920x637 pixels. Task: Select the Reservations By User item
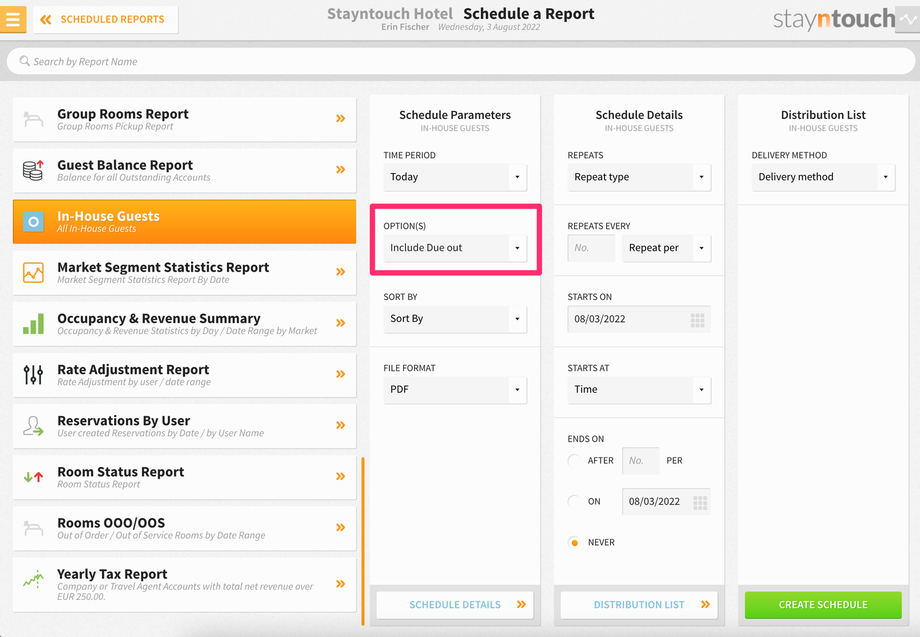point(184,425)
